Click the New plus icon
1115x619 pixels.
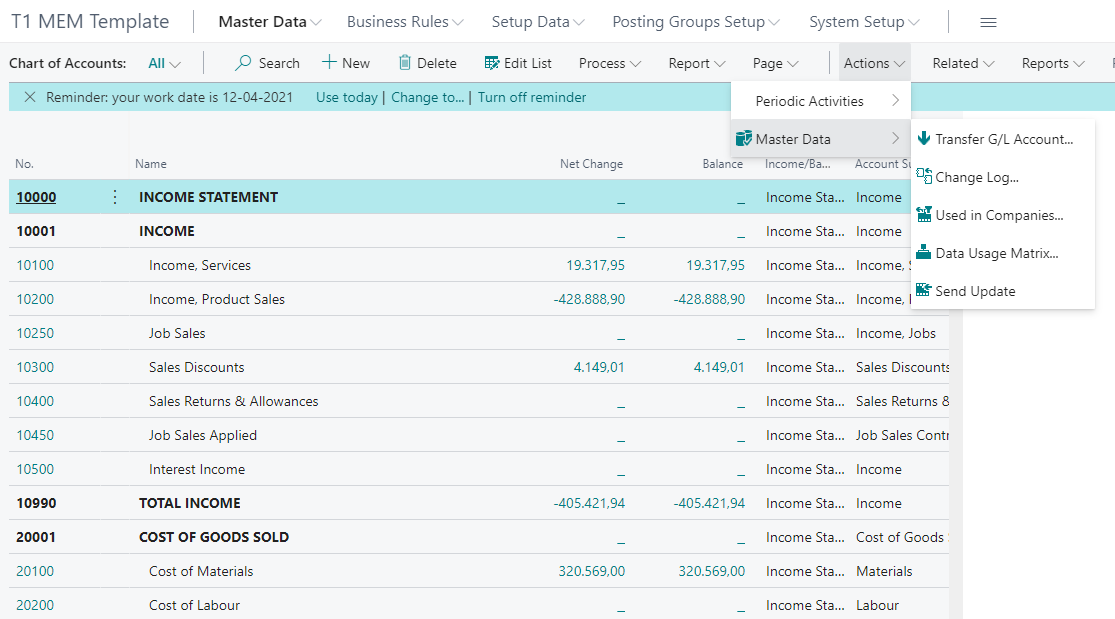coord(329,63)
